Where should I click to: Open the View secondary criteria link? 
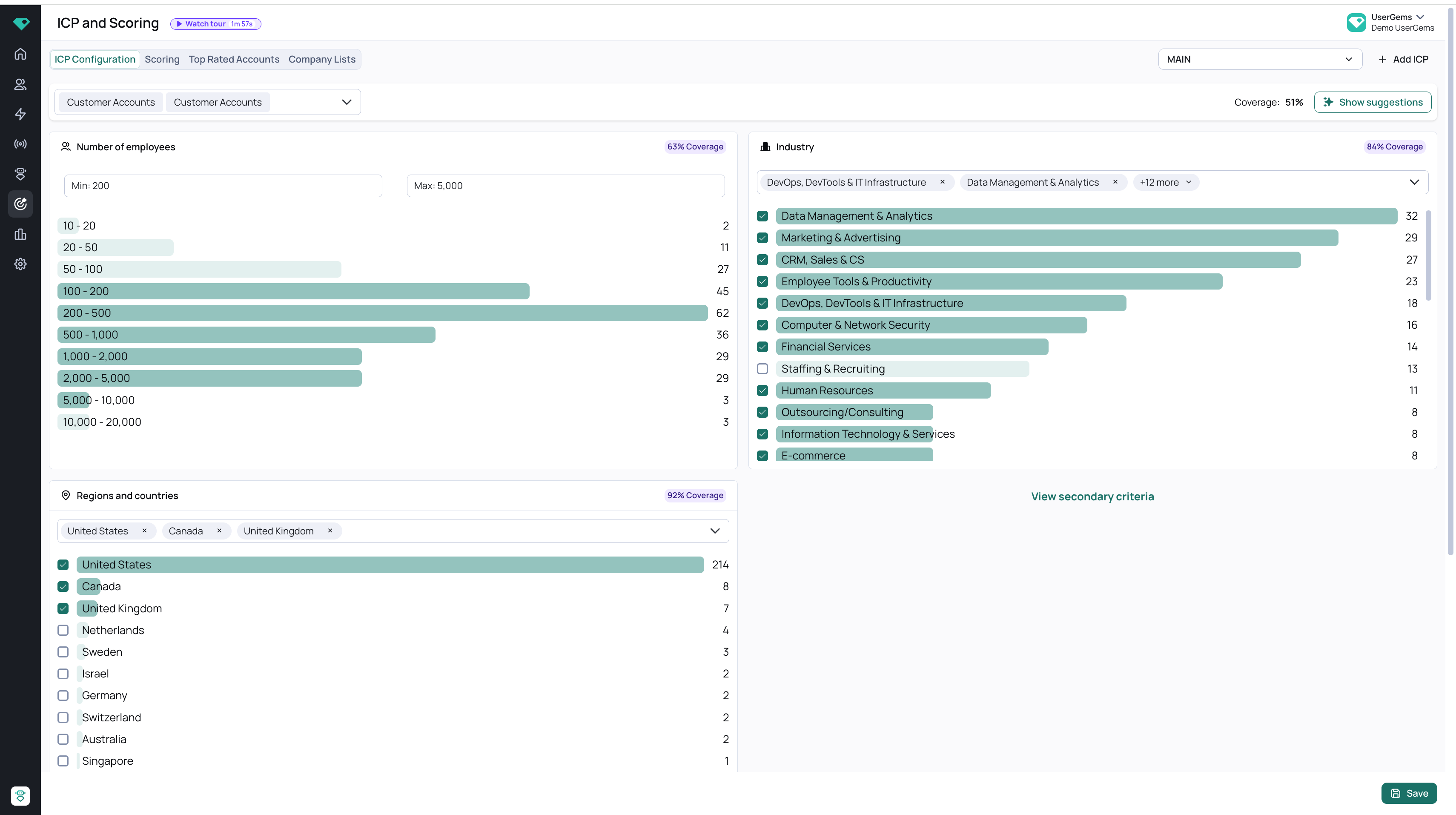[1092, 496]
